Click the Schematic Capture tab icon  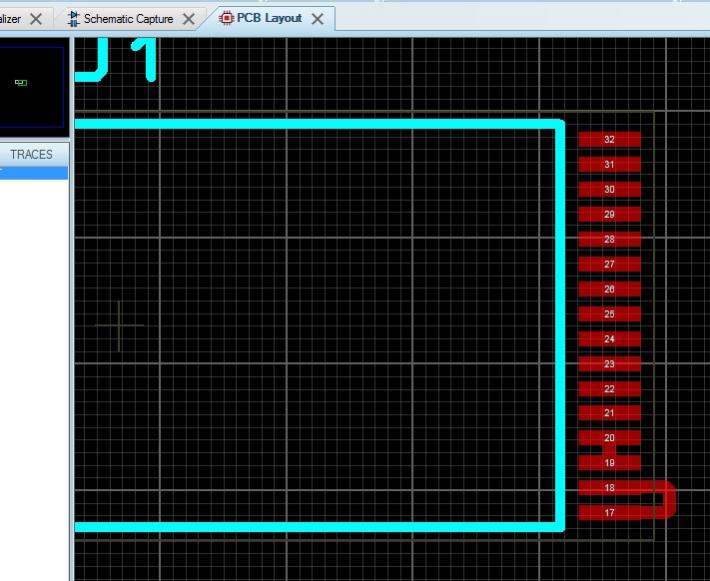(73, 19)
